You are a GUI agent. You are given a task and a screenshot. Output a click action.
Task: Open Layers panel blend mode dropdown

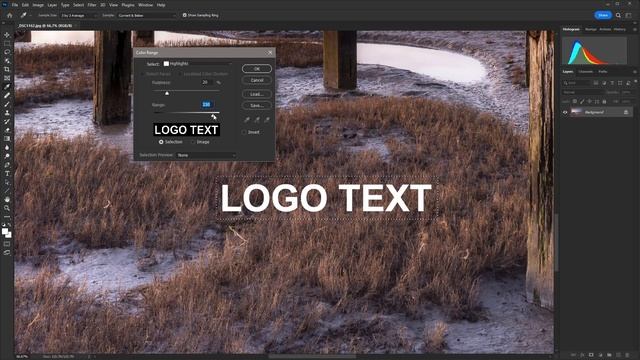[x=584, y=92]
